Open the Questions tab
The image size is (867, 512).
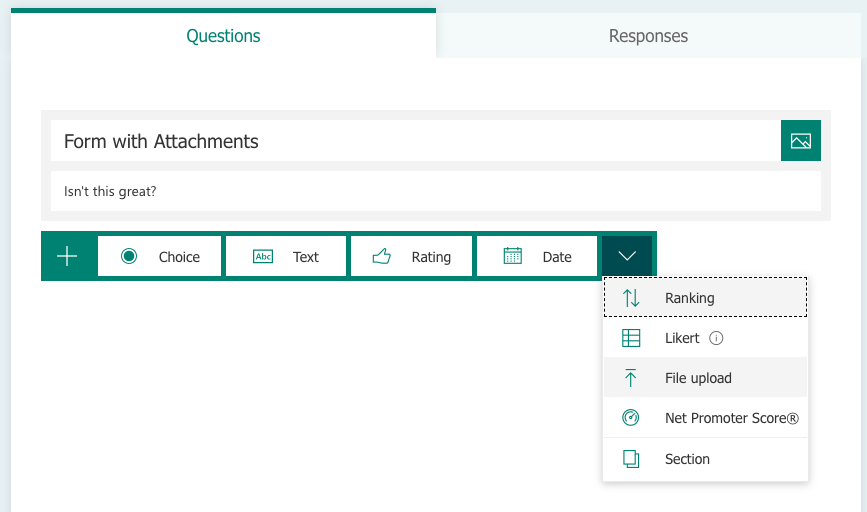click(x=223, y=36)
